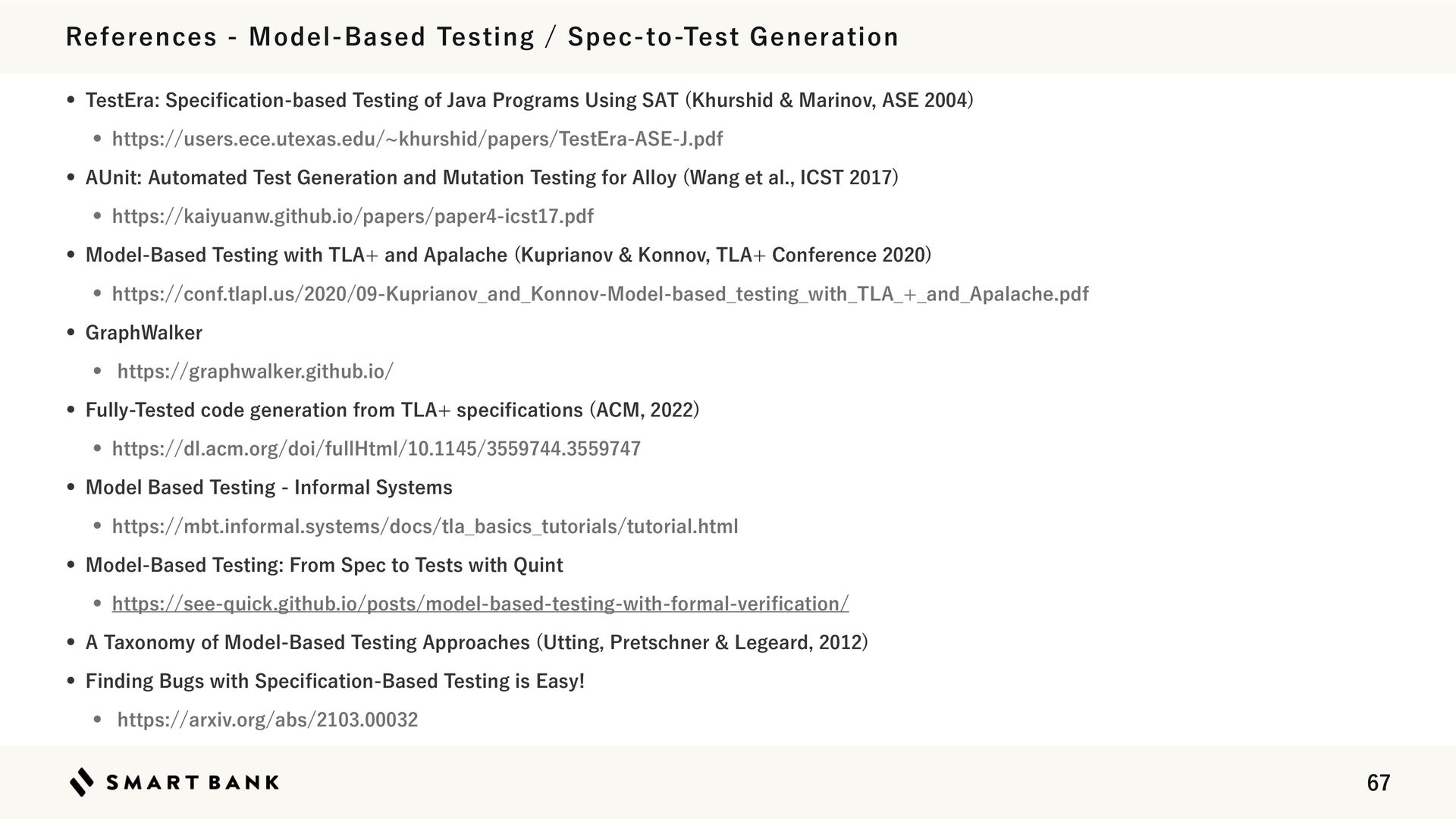Open the TestEra-ASE-J.pdf utexas link
The height and width of the screenshot is (819, 1456).
tap(417, 139)
